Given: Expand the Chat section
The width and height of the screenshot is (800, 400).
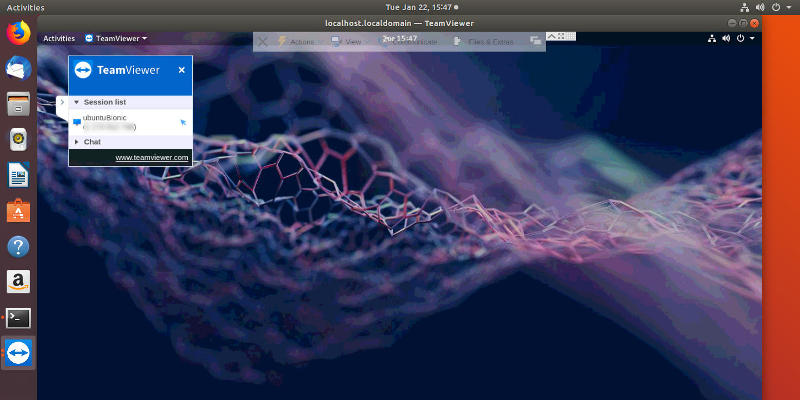Looking at the screenshot, I should (x=77, y=142).
